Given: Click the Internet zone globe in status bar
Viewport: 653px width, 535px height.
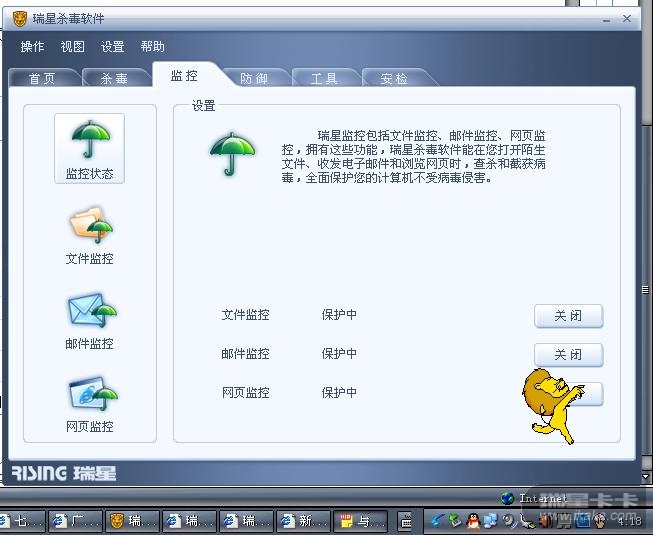Looking at the screenshot, I should pyautogui.click(x=507, y=498).
